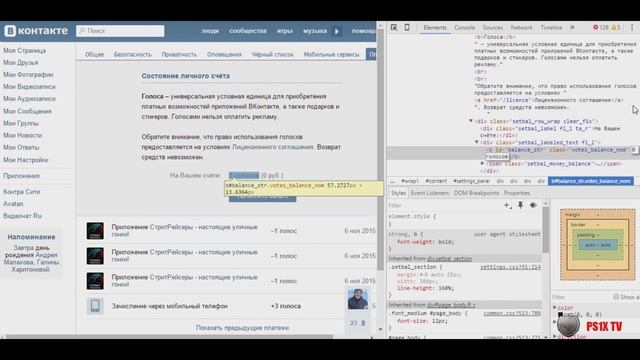Open Мои Фотографии in sidebar
Viewport: 640px width, 360px height.
pos(28,75)
